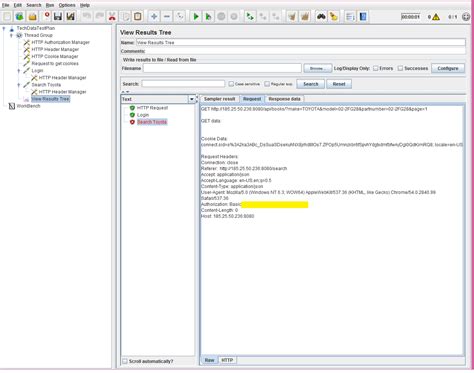Click the Browse... button

click(318, 68)
